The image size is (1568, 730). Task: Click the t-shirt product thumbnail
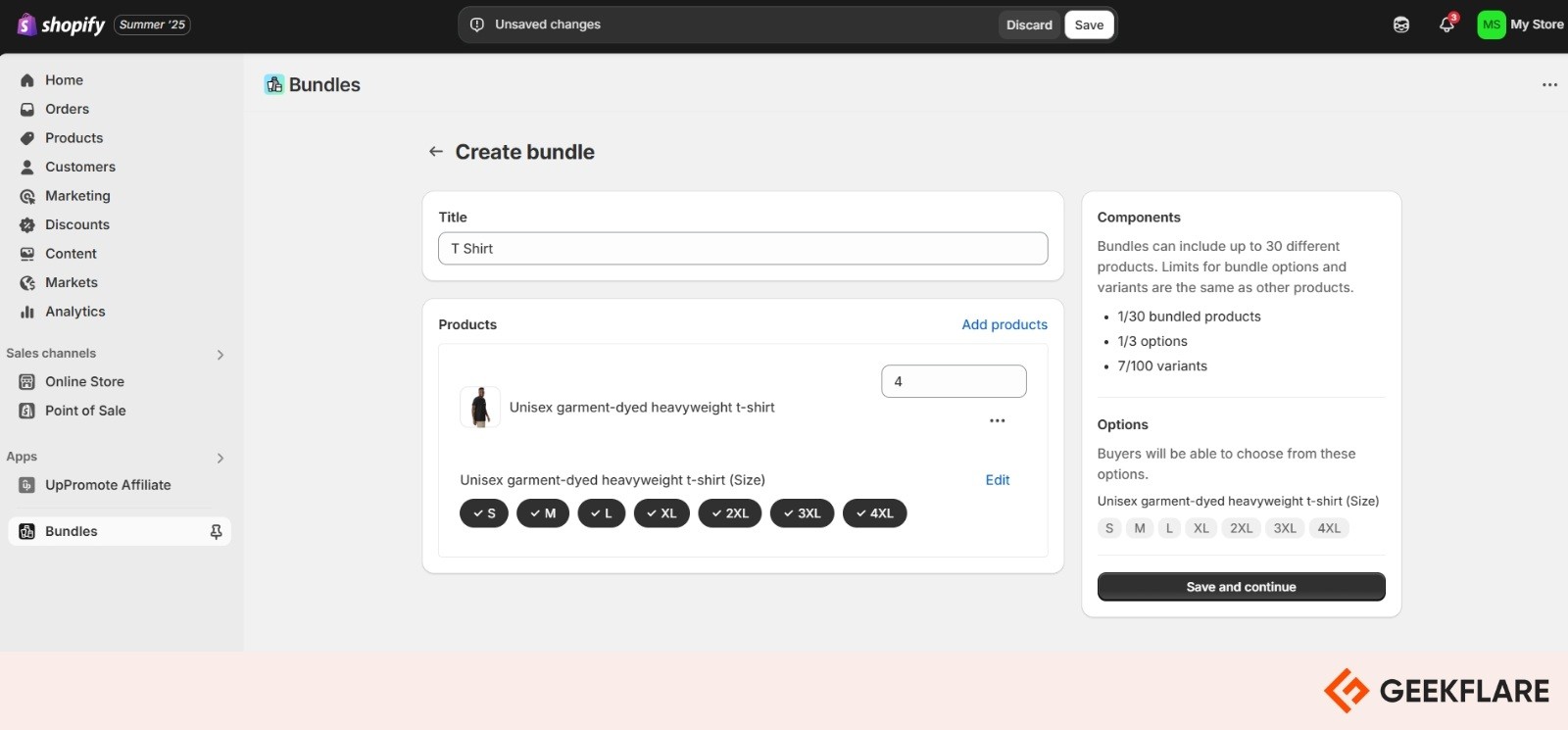point(480,407)
